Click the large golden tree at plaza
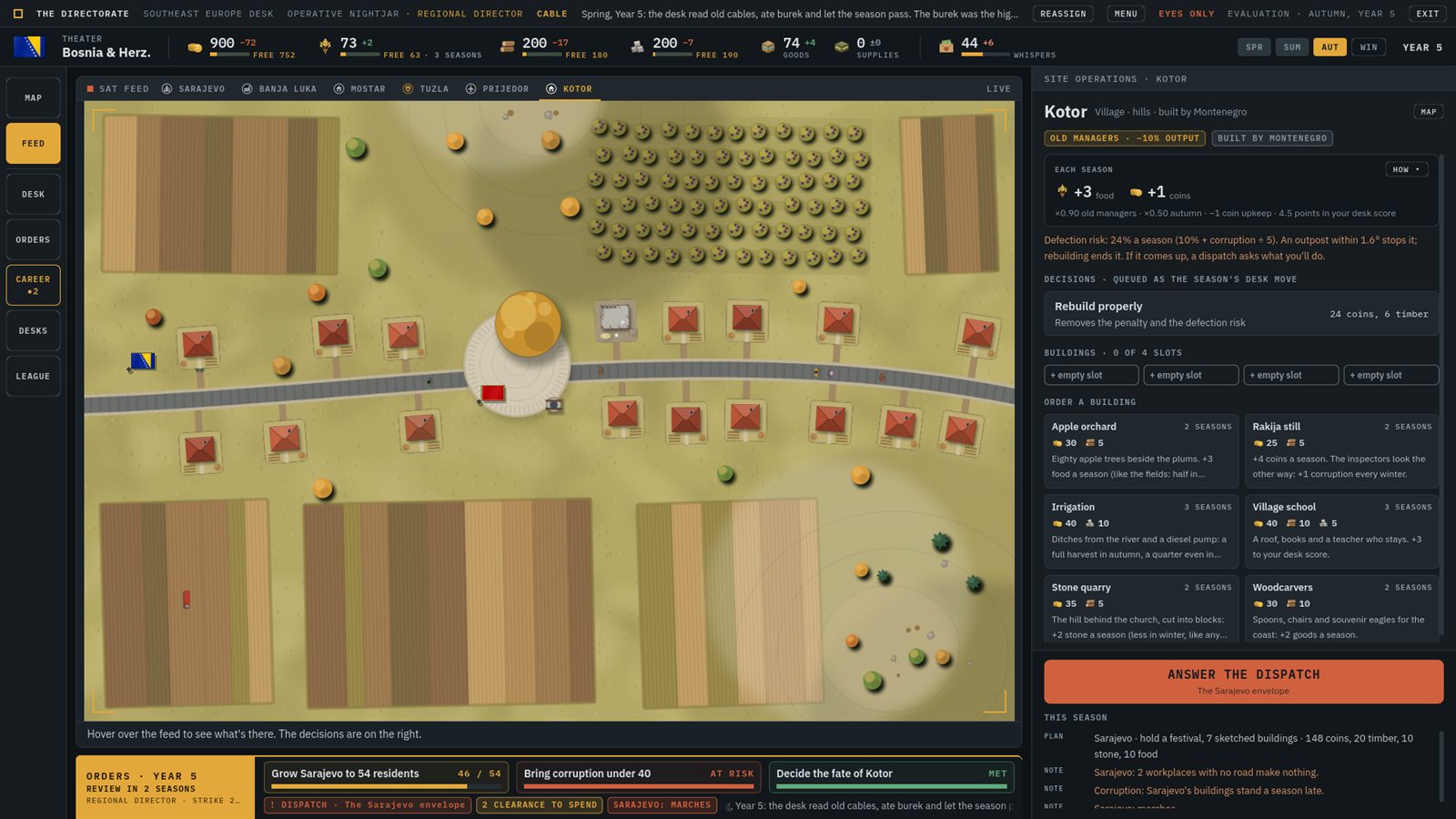This screenshot has height=819, width=1456. 528,323
